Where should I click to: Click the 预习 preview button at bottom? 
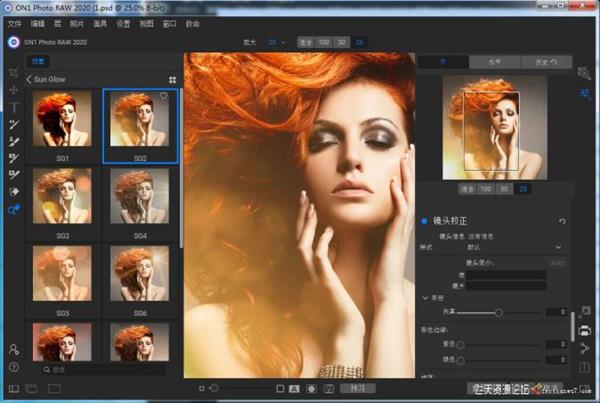(357, 388)
